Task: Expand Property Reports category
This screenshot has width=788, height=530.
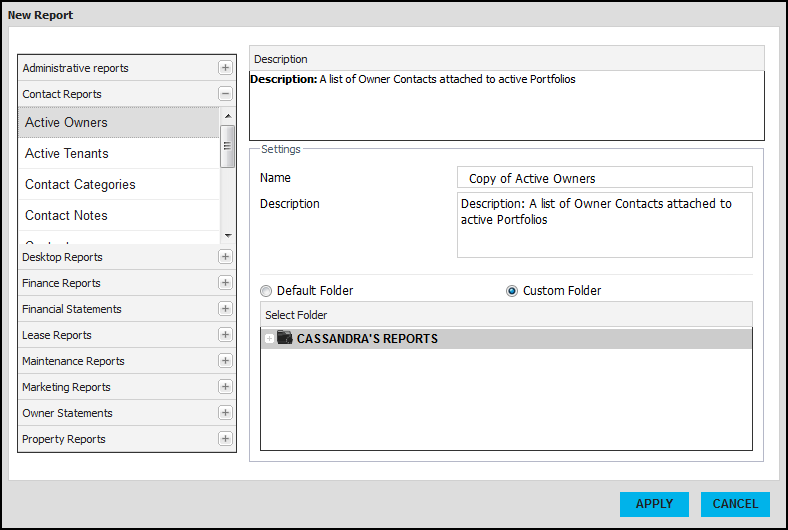Action: [x=225, y=439]
